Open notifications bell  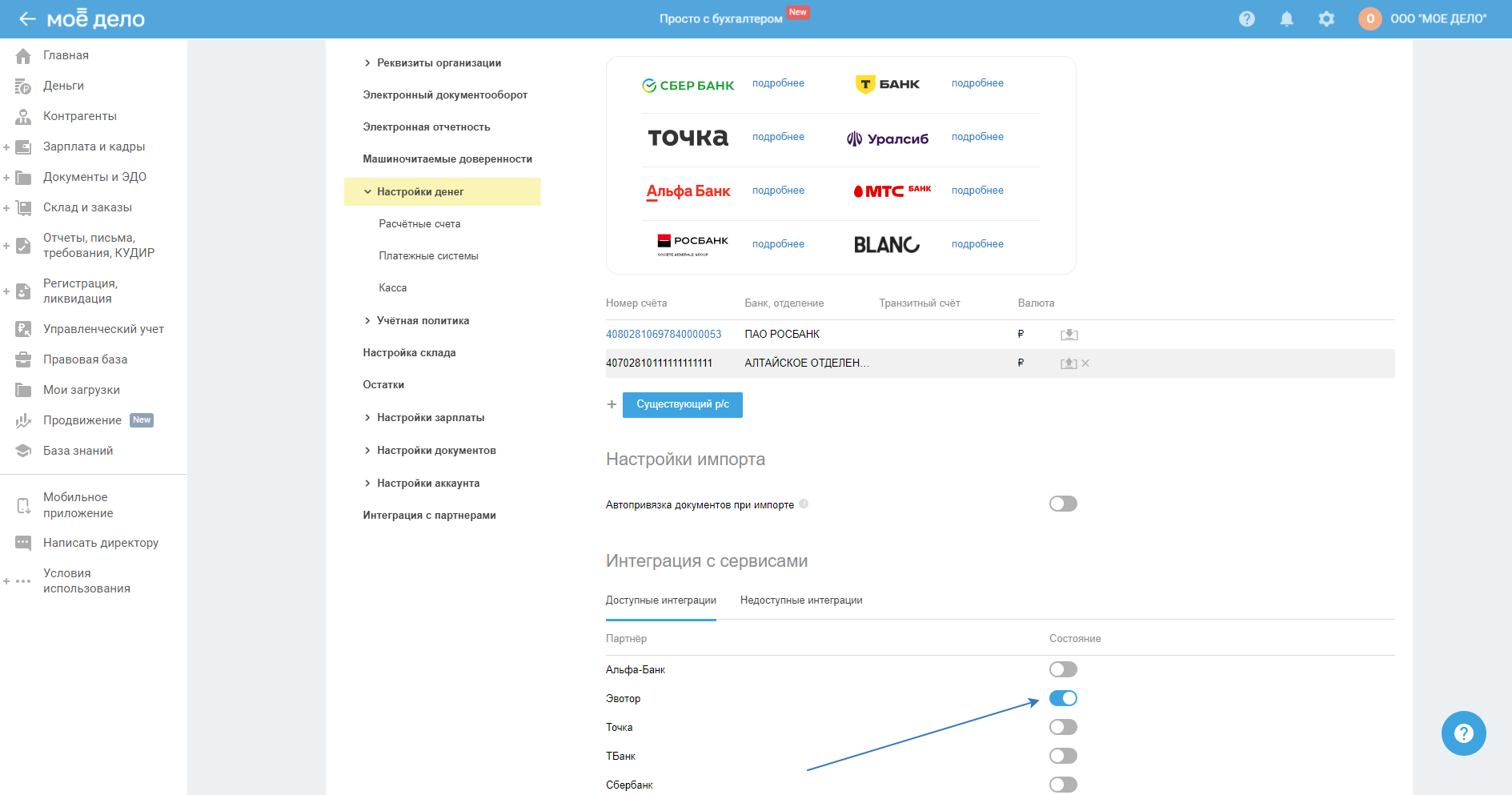pyautogui.click(x=1287, y=19)
